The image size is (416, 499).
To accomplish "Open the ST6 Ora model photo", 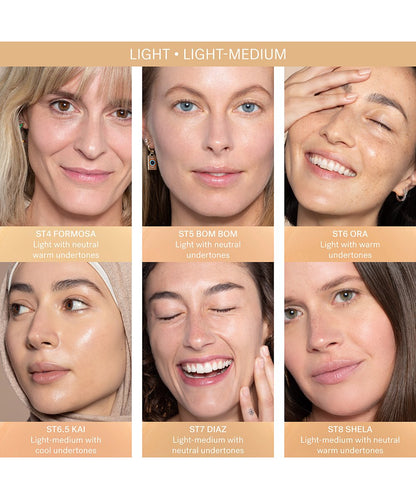I will pyautogui.click(x=350, y=146).
